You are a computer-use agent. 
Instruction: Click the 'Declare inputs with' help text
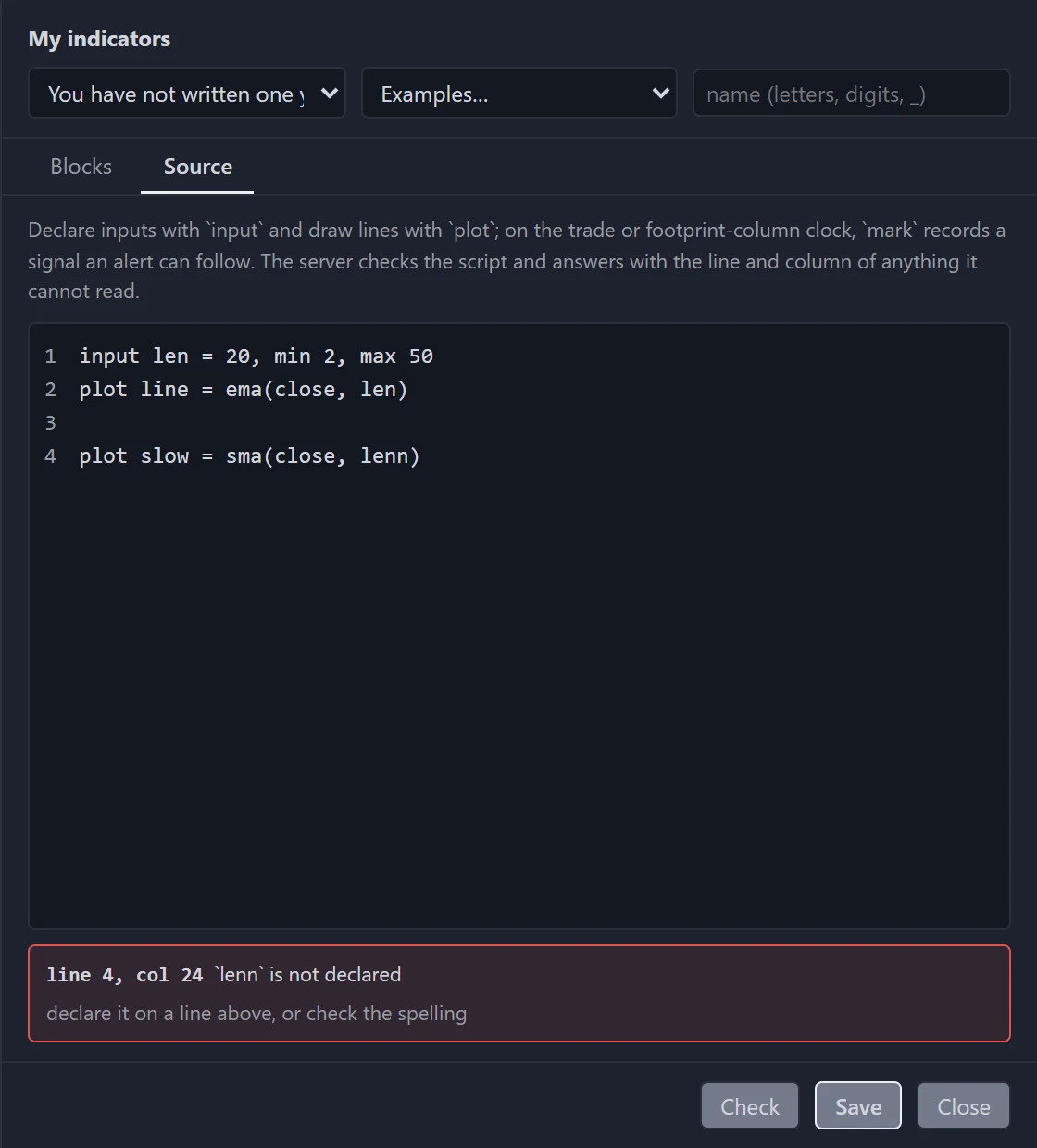(x=517, y=260)
